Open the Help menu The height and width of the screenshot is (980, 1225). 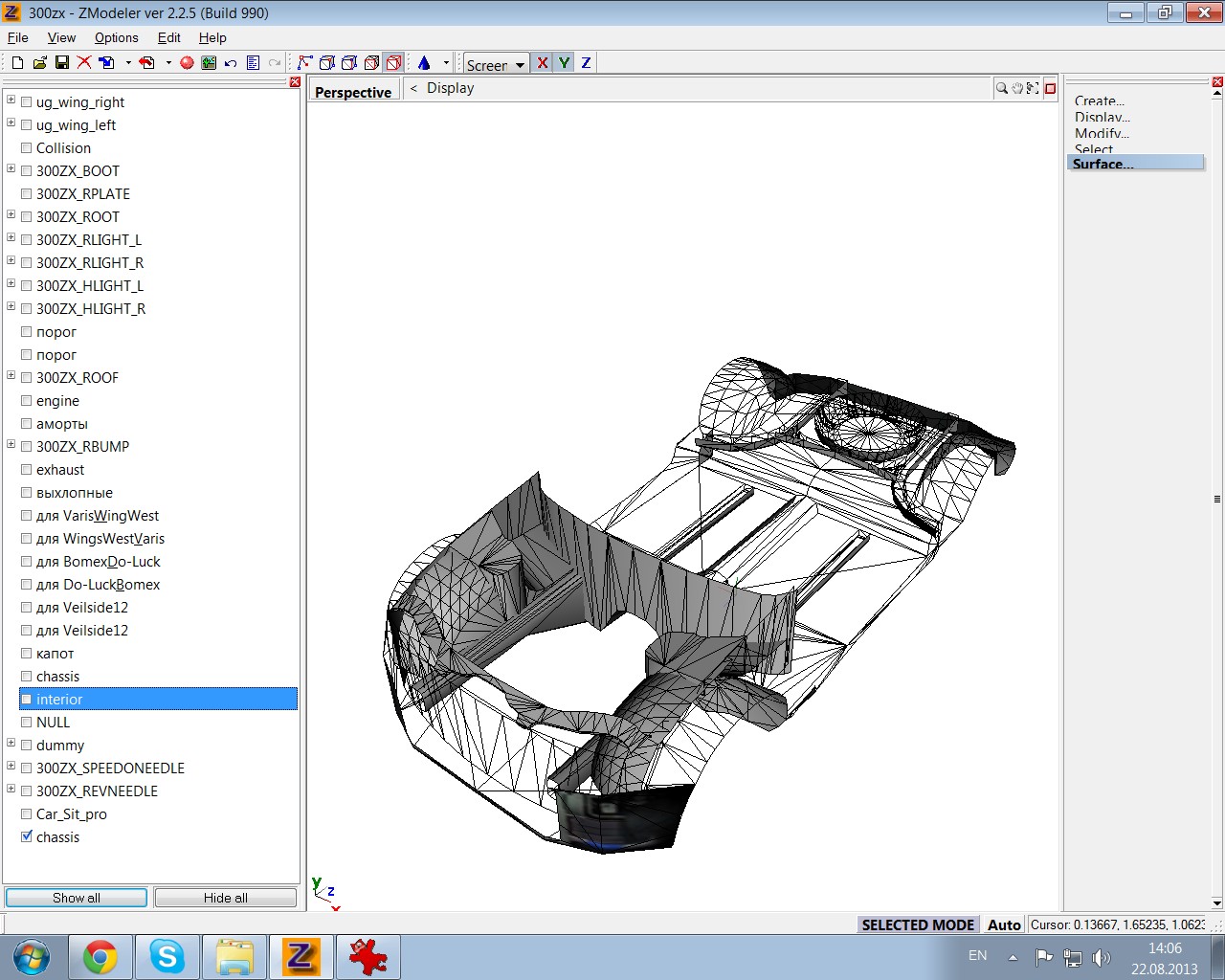[212, 37]
